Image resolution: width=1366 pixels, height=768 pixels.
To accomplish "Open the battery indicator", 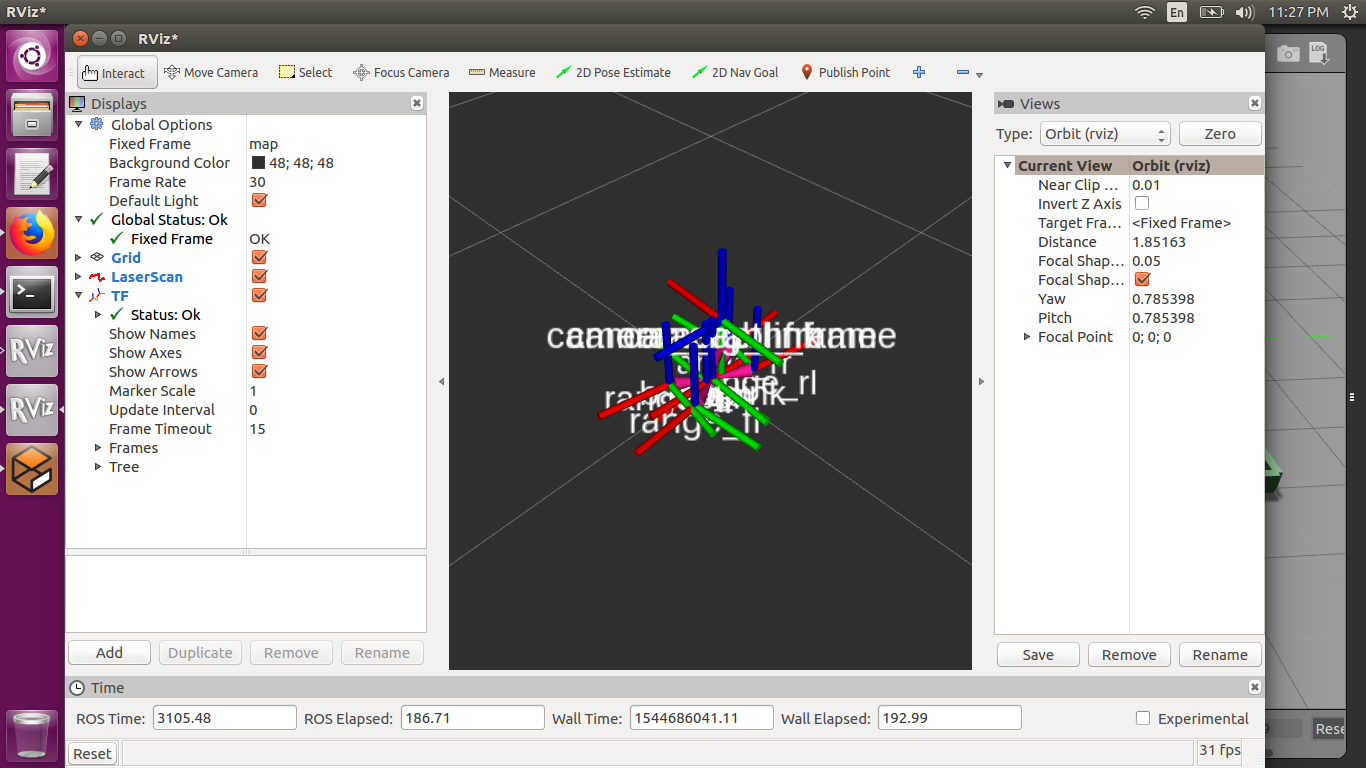I will (x=1211, y=12).
